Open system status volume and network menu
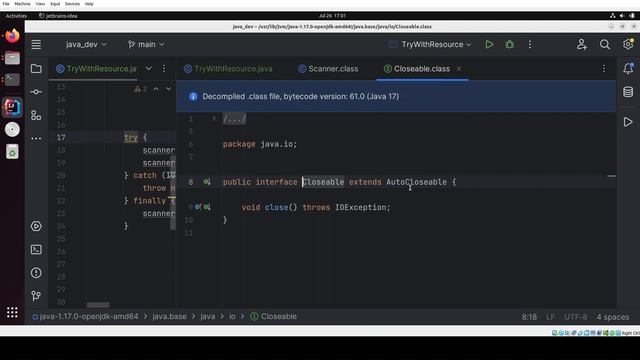The image size is (640, 360). click(x=622, y=16)
